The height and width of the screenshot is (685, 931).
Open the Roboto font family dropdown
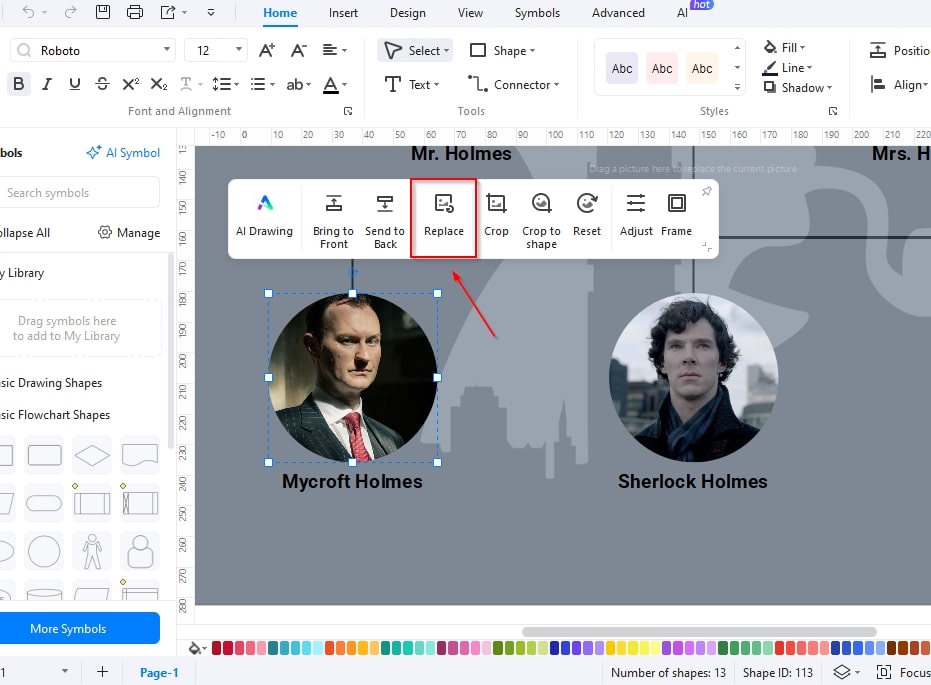[x=167, y=50]
